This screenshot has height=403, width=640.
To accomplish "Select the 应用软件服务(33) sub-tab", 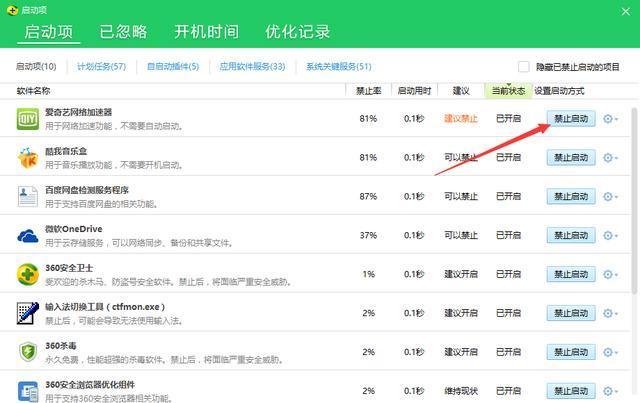I will [x=252, y=67].
